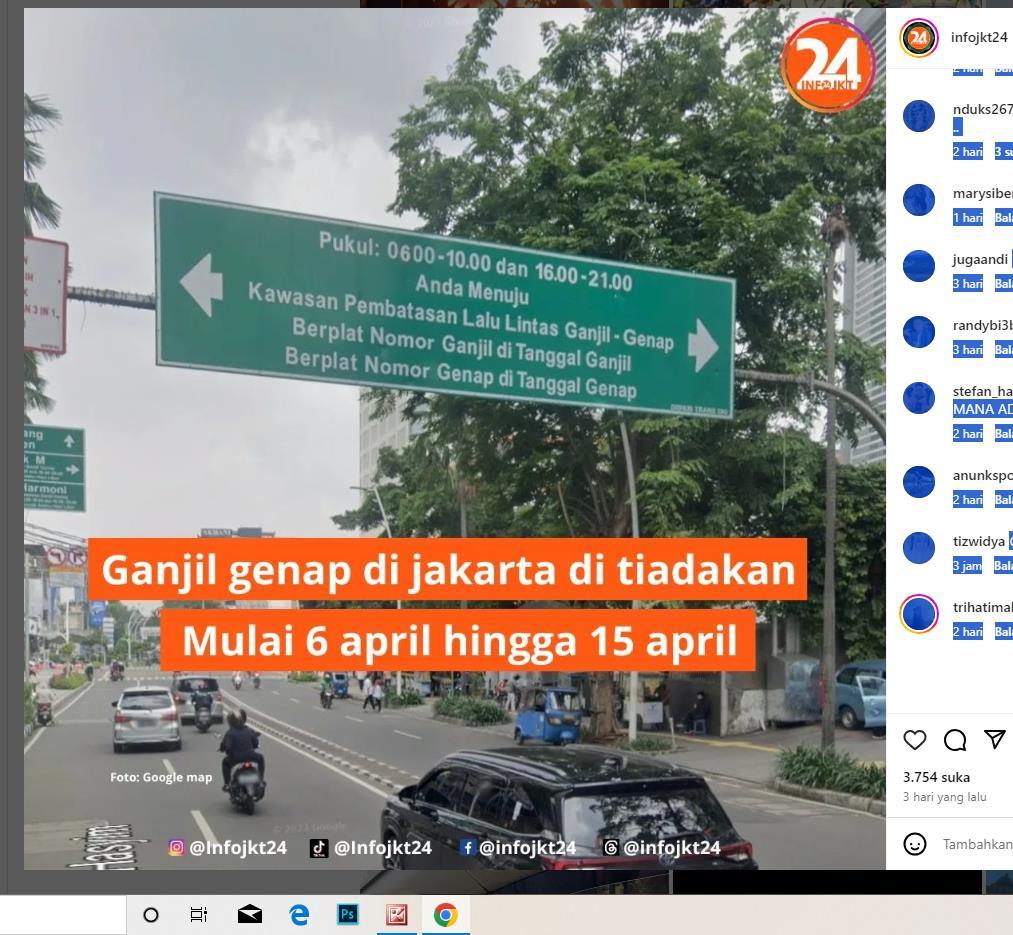The width and height of the screenshot is (1013, 935).
Task: Reply to marysibe's comment with Balas
Action: tap(1003, 217)
